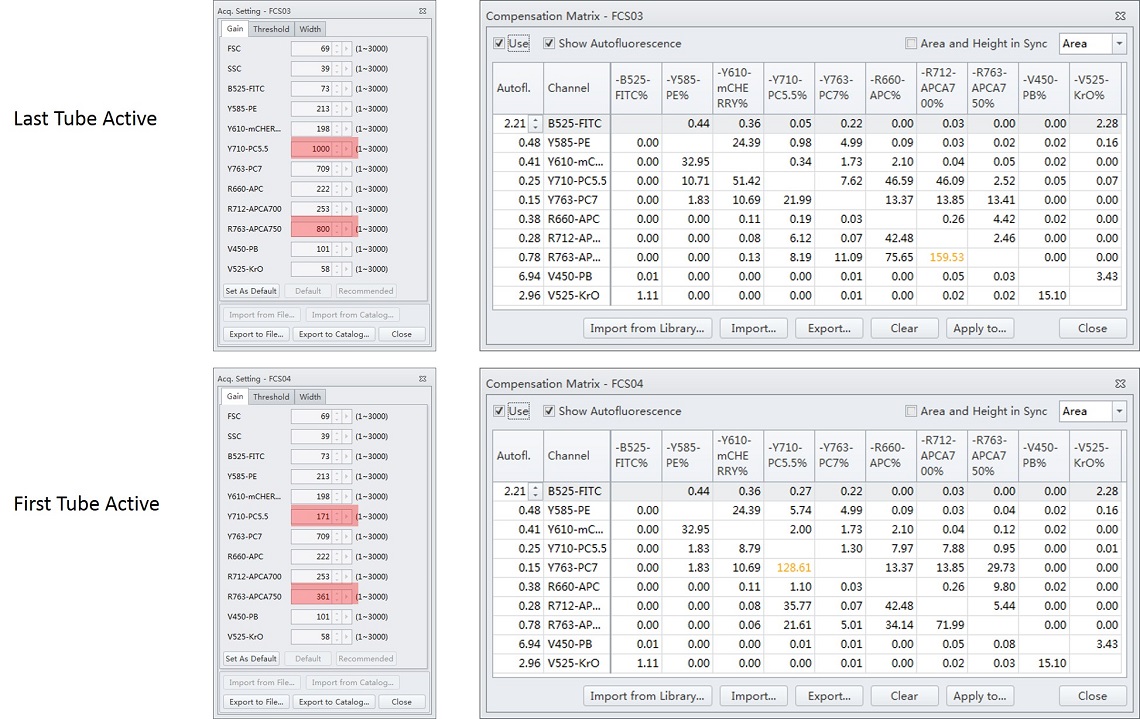The height and width of the screenshot is (719, 1140).
Task: Close Compensation Matrix FCS03 via Close button
Action: (x=1092, y=328)
